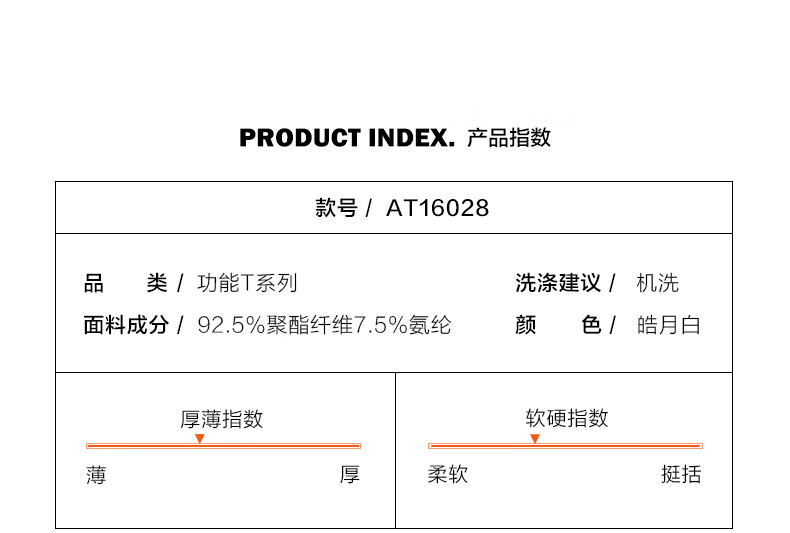790x533 pixels.
Task: Click the 92.5%聚酯纤维7.5%氨纶 composition text
Action: (x=324, y=325)
